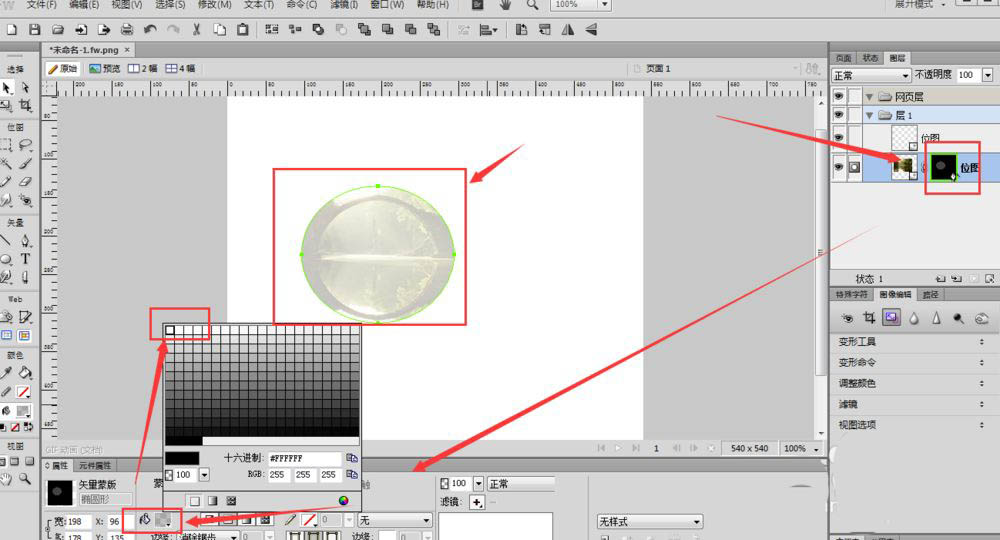Select the Crop tool

25,106
